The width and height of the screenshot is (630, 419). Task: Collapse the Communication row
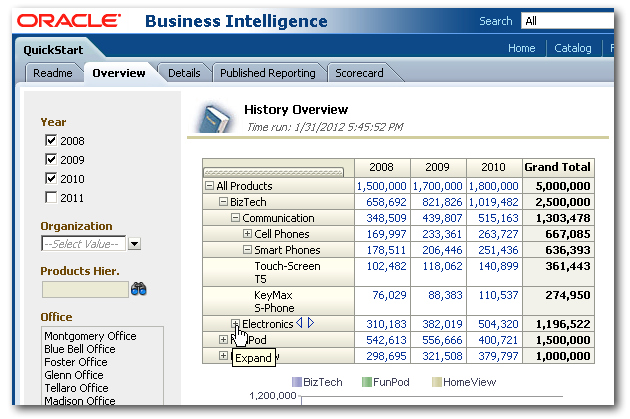(235, 218)
